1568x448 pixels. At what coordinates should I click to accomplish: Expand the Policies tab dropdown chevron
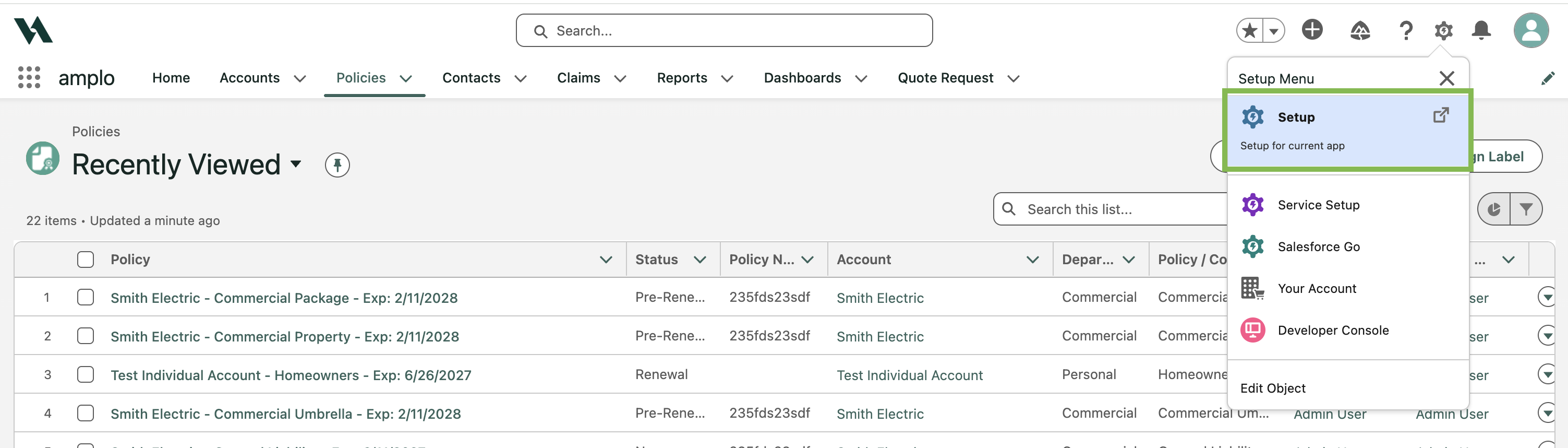pos(406,79)
